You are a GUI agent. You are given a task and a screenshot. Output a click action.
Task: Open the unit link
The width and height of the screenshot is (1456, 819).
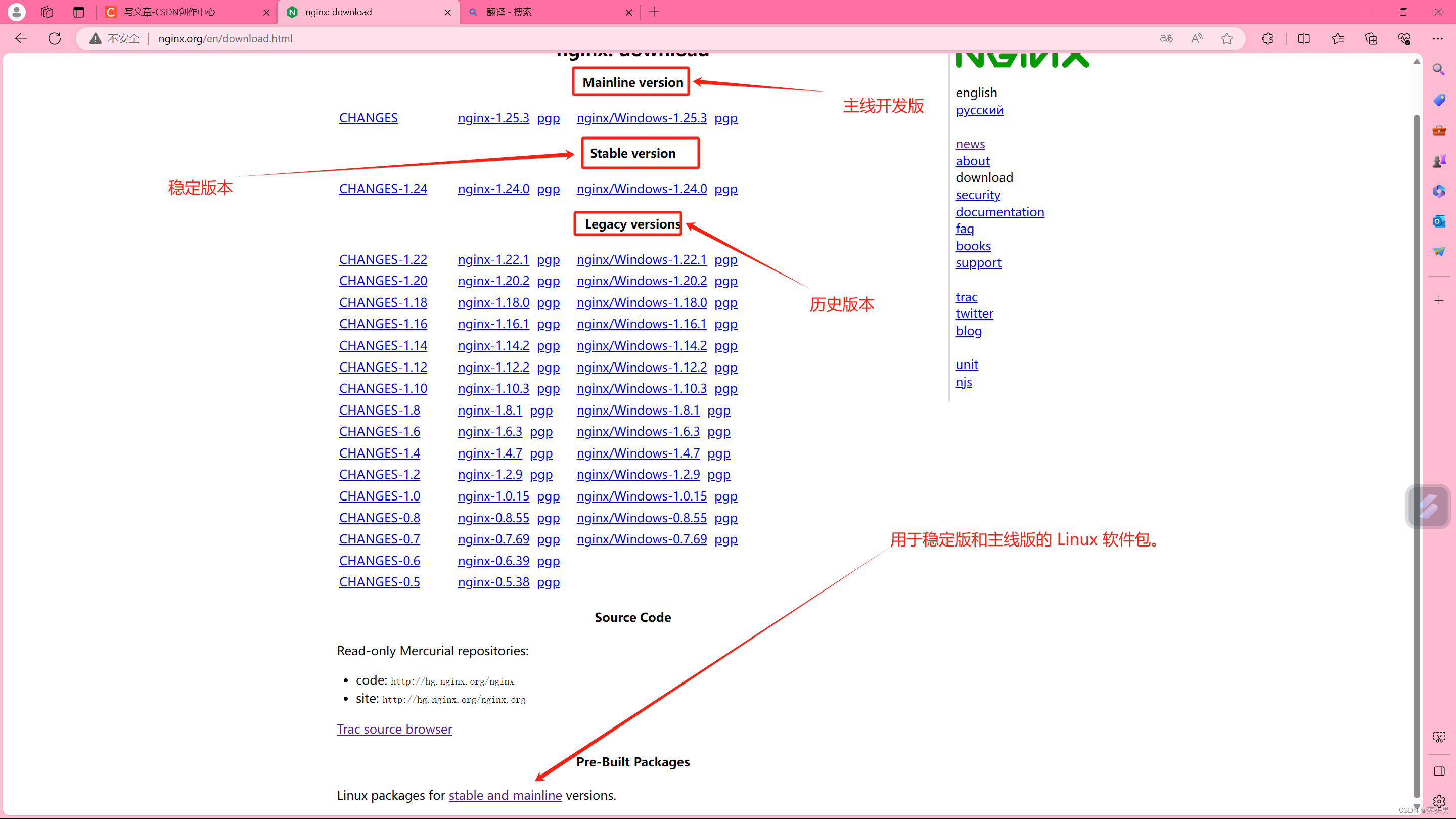(967, 365)
